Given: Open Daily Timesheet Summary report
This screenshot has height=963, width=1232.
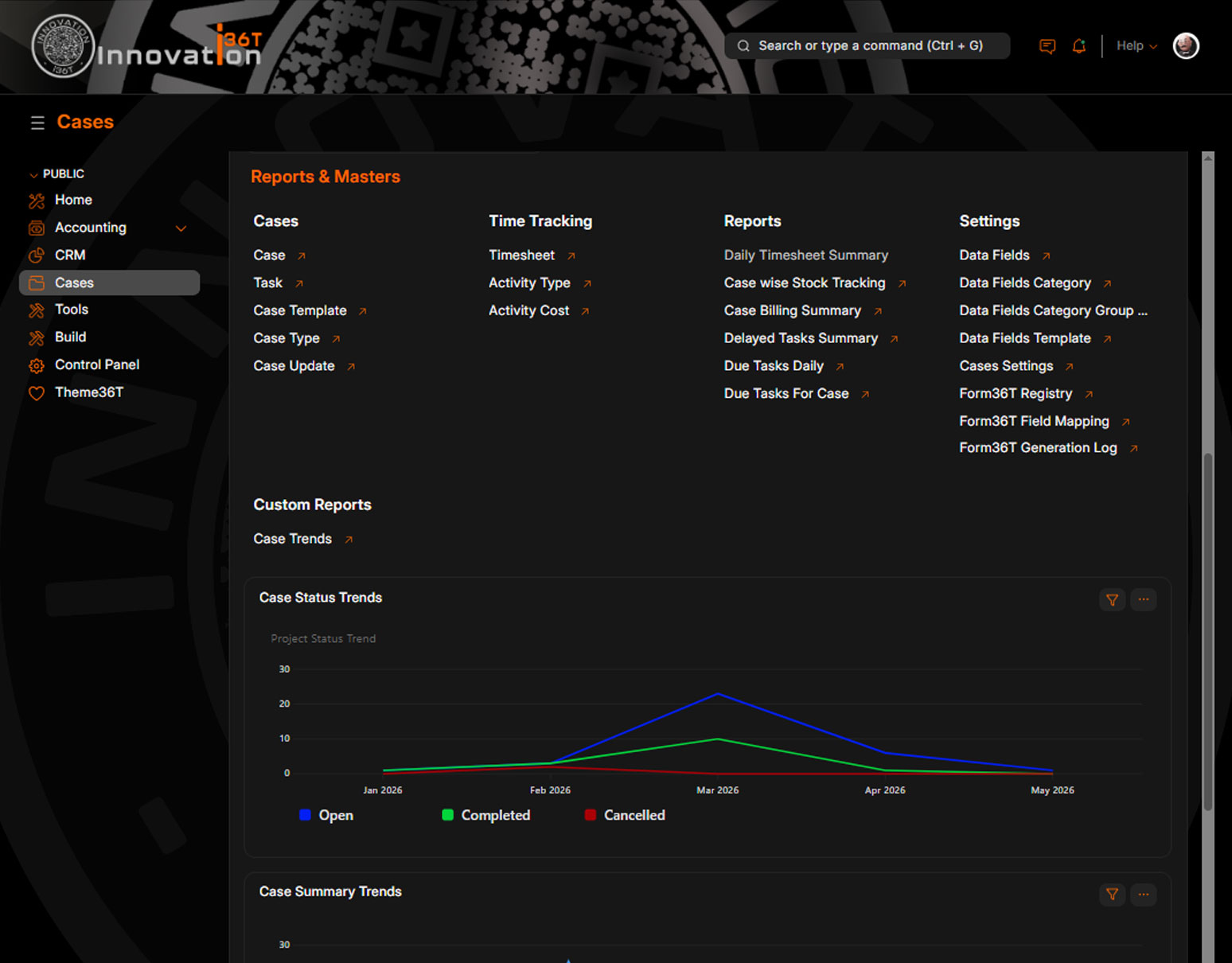Looking at the screenshot, I should [806, 255].
